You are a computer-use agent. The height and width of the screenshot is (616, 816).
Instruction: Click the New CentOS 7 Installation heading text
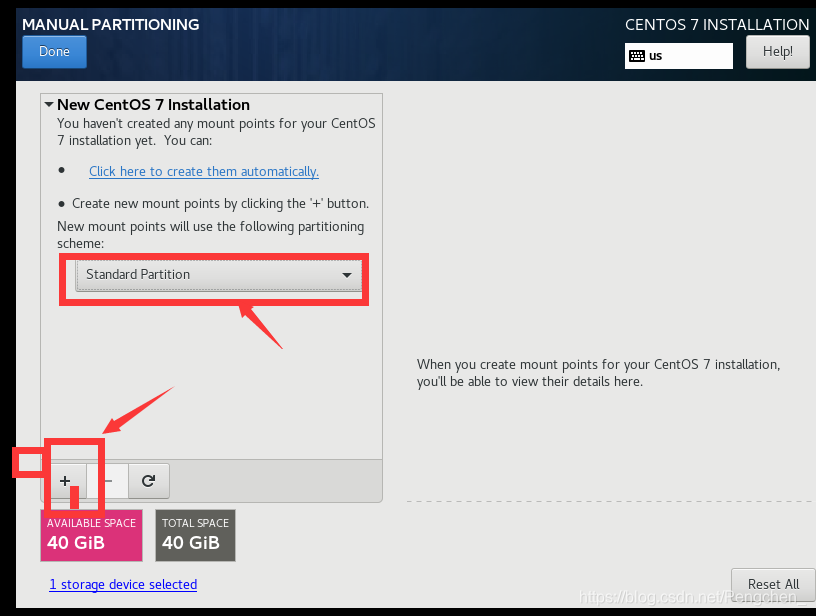153,105
